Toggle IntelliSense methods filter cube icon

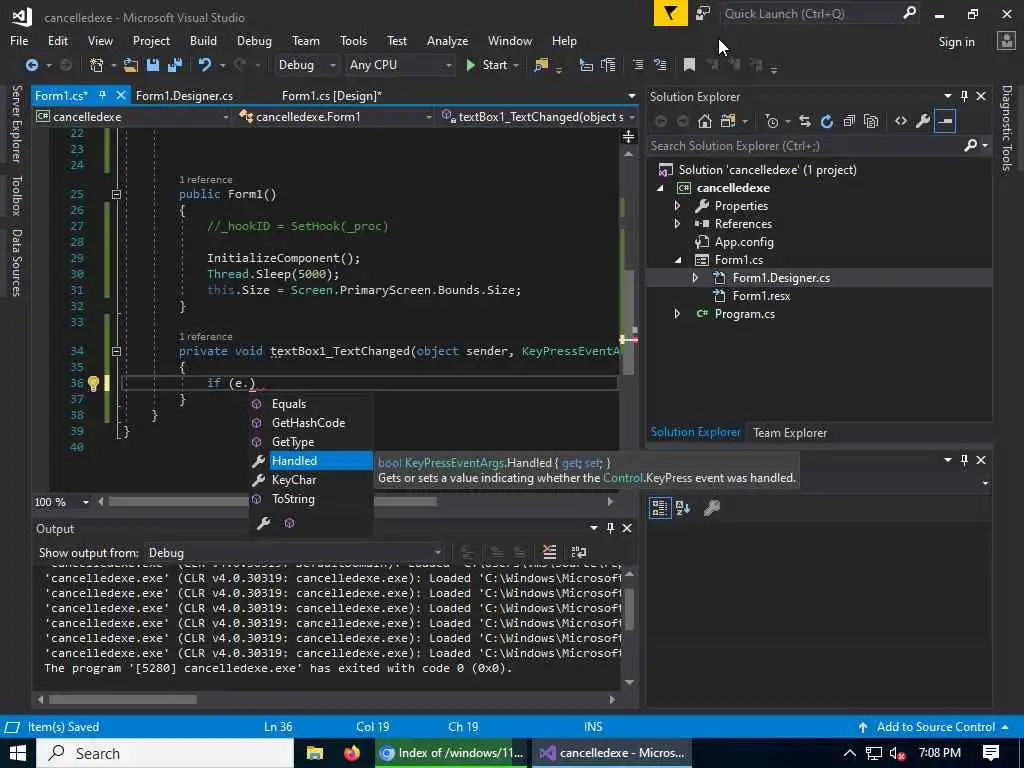[289, 523]
